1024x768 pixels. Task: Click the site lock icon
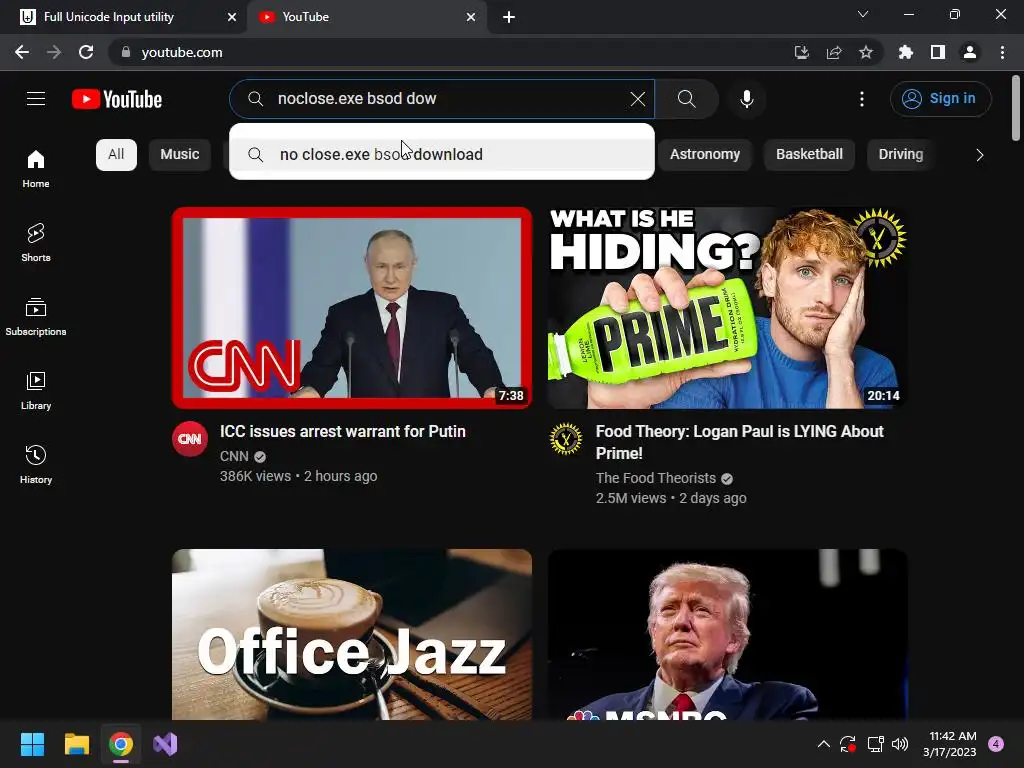[126, 52]
